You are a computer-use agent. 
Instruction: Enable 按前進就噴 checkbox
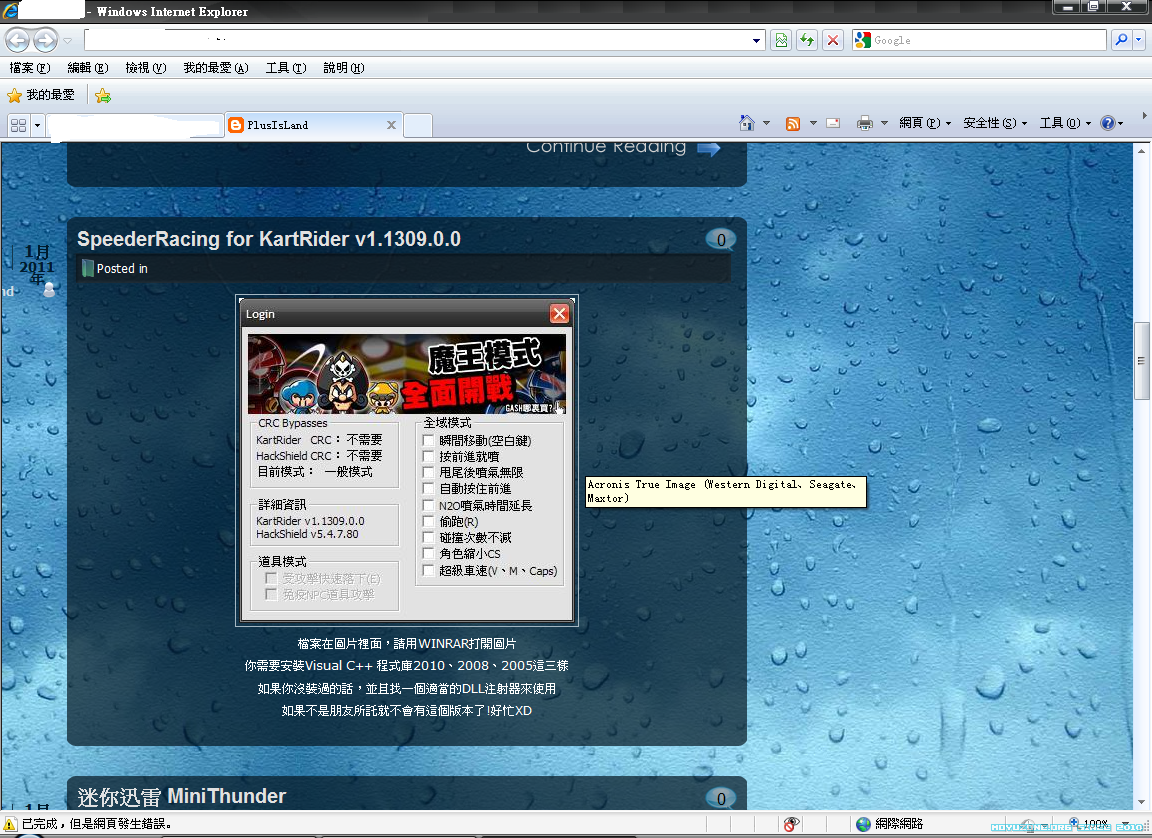click(429, 456)
